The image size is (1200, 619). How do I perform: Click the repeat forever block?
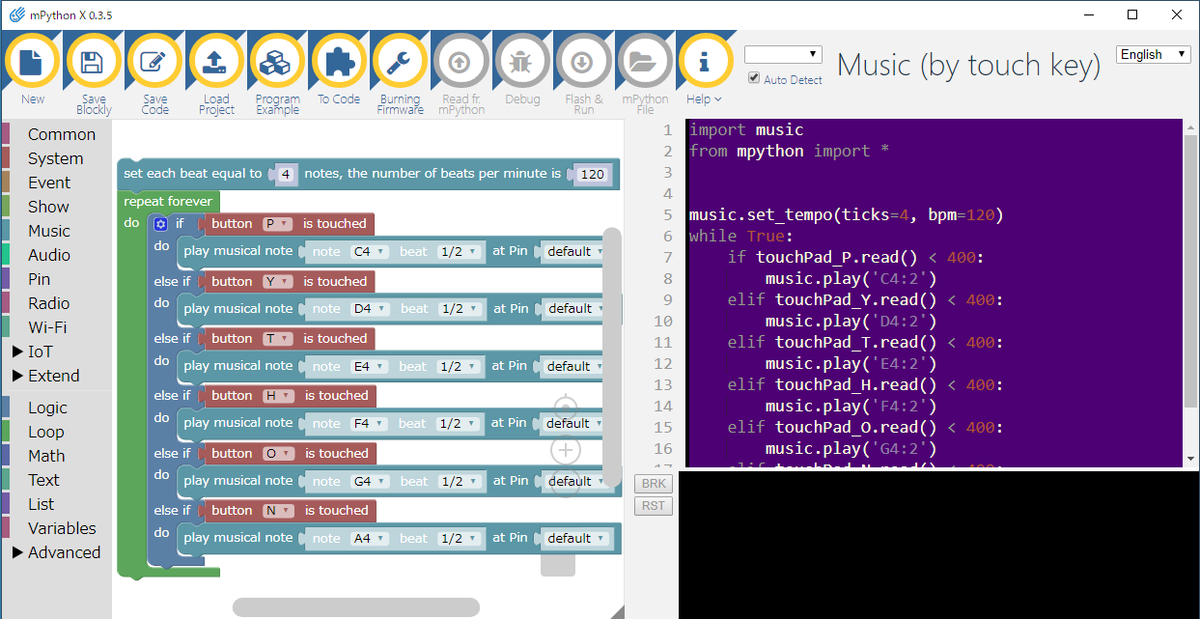(167, 201)
